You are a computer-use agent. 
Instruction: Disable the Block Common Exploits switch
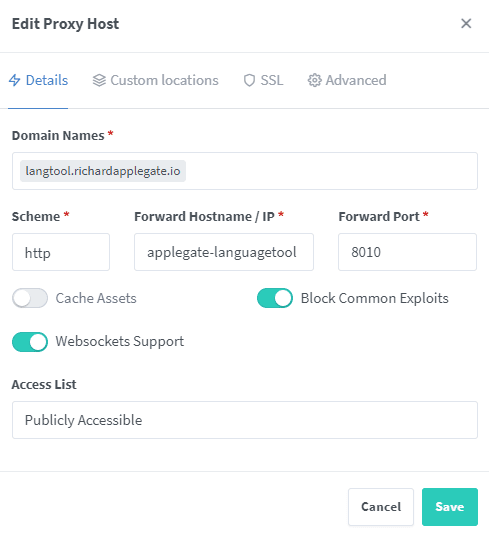point(275,298)
